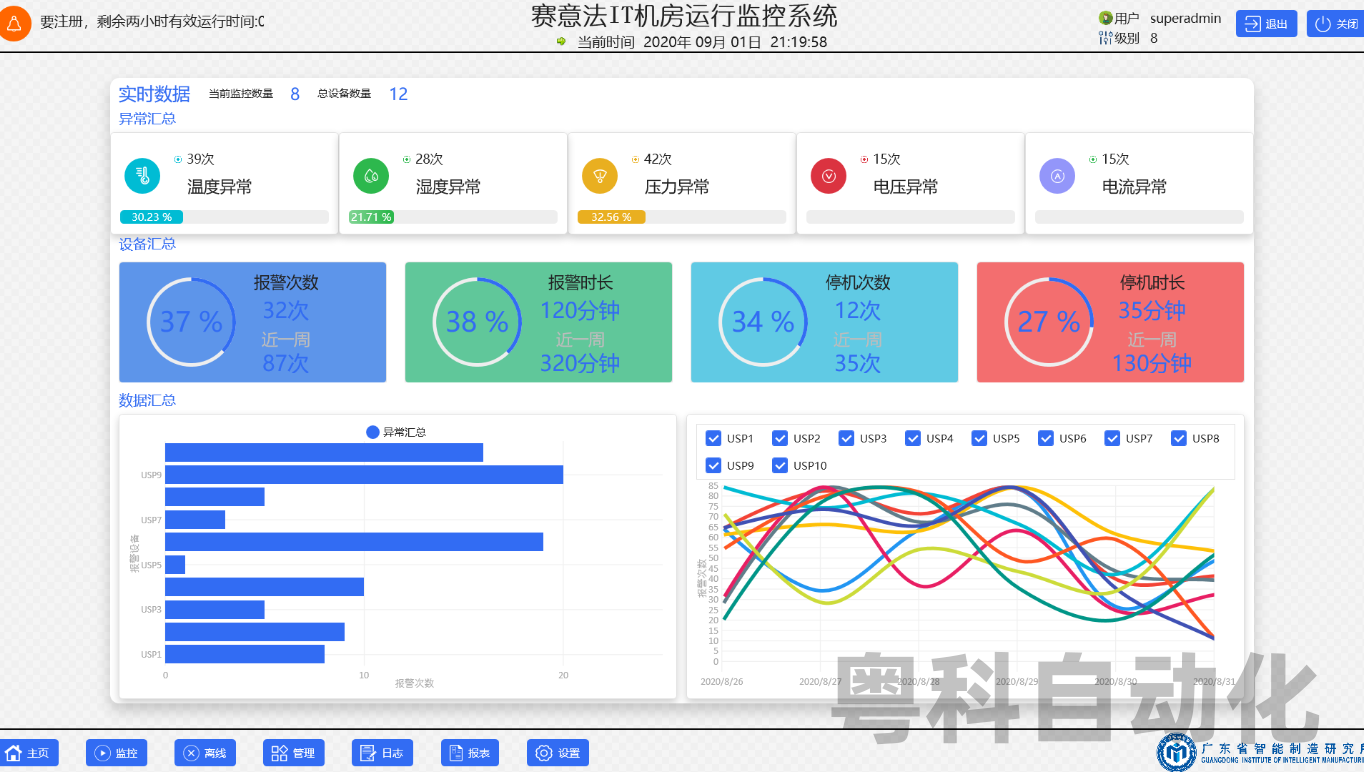Open the 主页 home page

tap(28, 753)
